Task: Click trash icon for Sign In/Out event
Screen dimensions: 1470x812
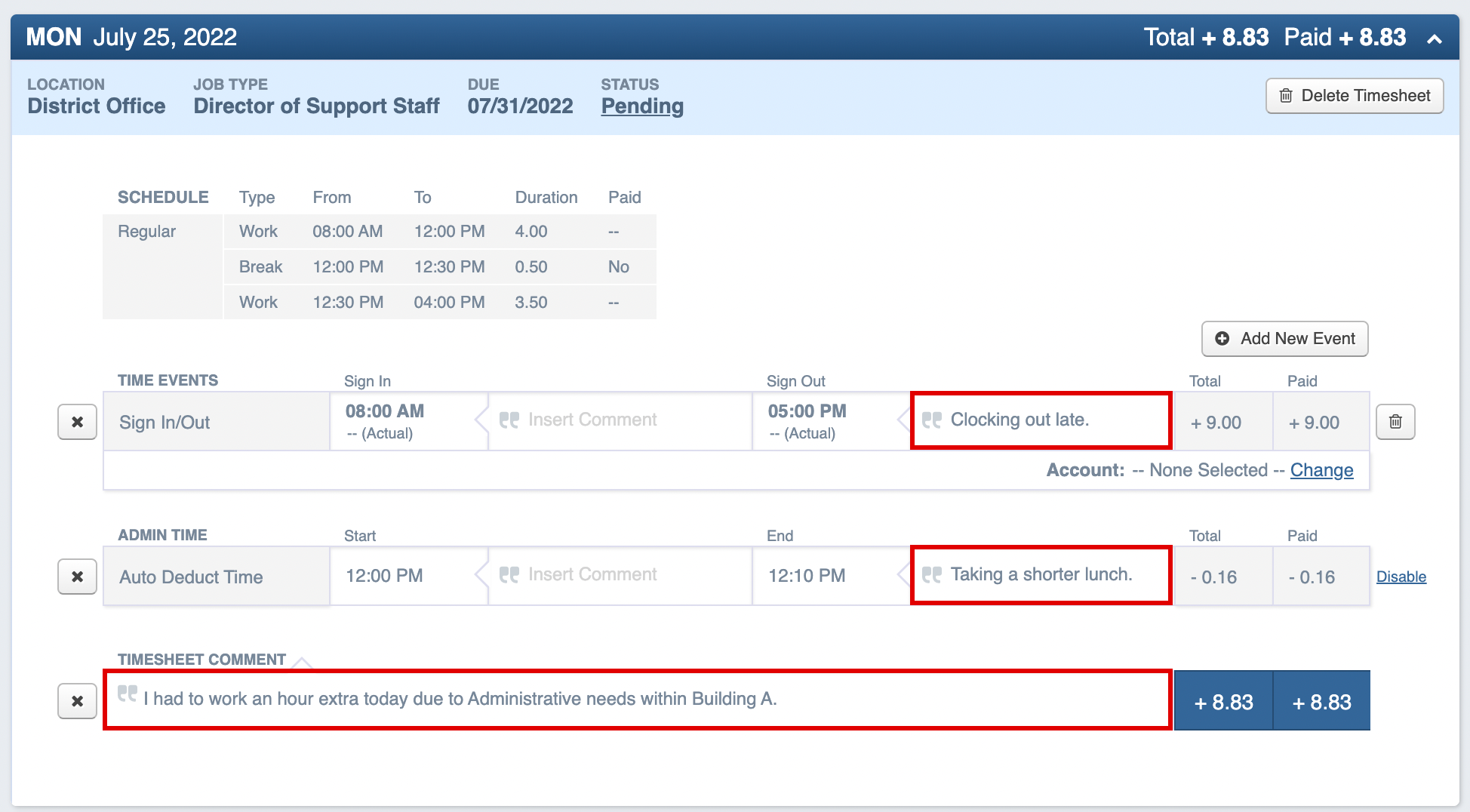Action: pyautogui.click(x=1395, y=422)
